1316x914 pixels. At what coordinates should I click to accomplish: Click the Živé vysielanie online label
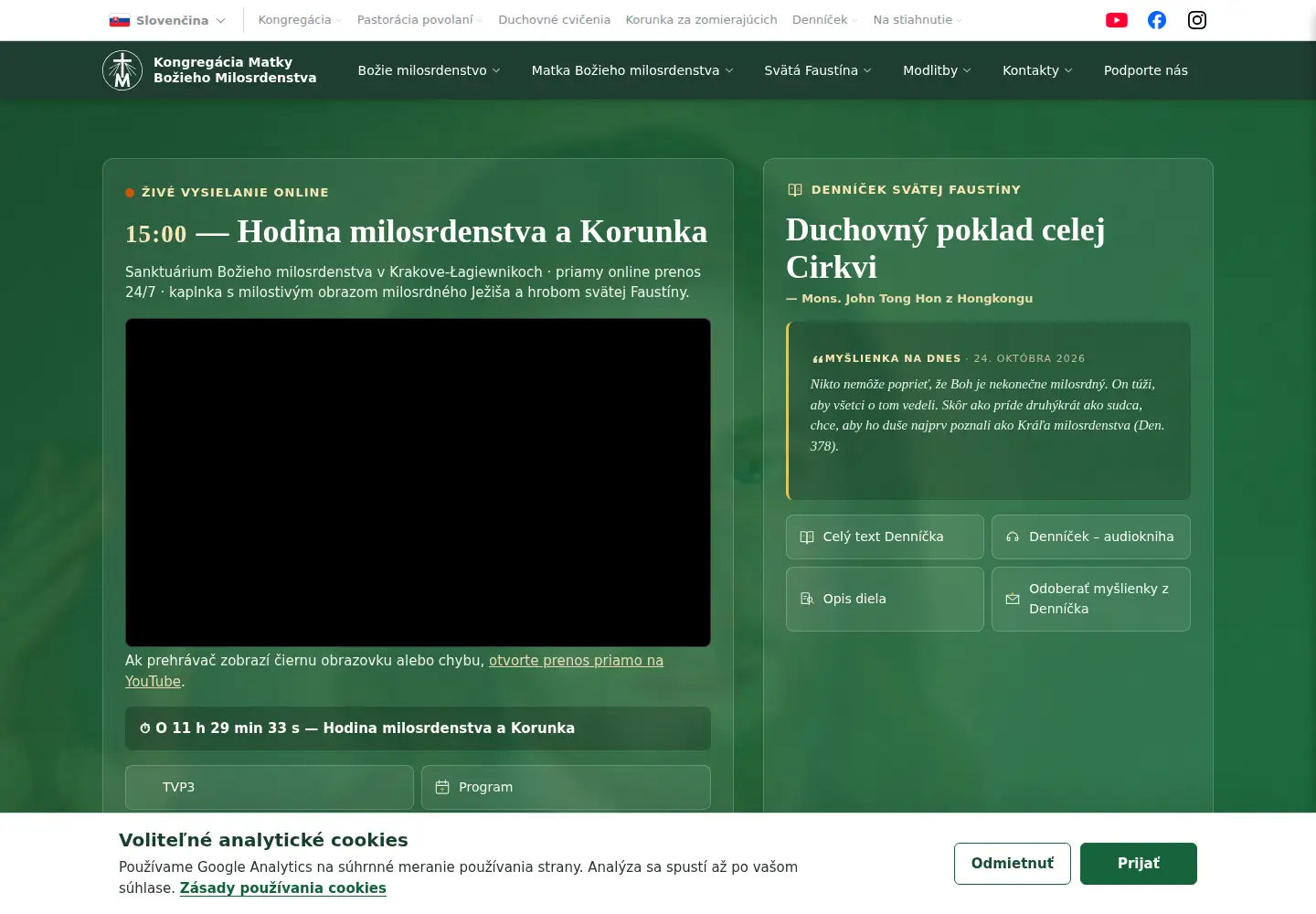pyautogui.click(x=235, y=193)
